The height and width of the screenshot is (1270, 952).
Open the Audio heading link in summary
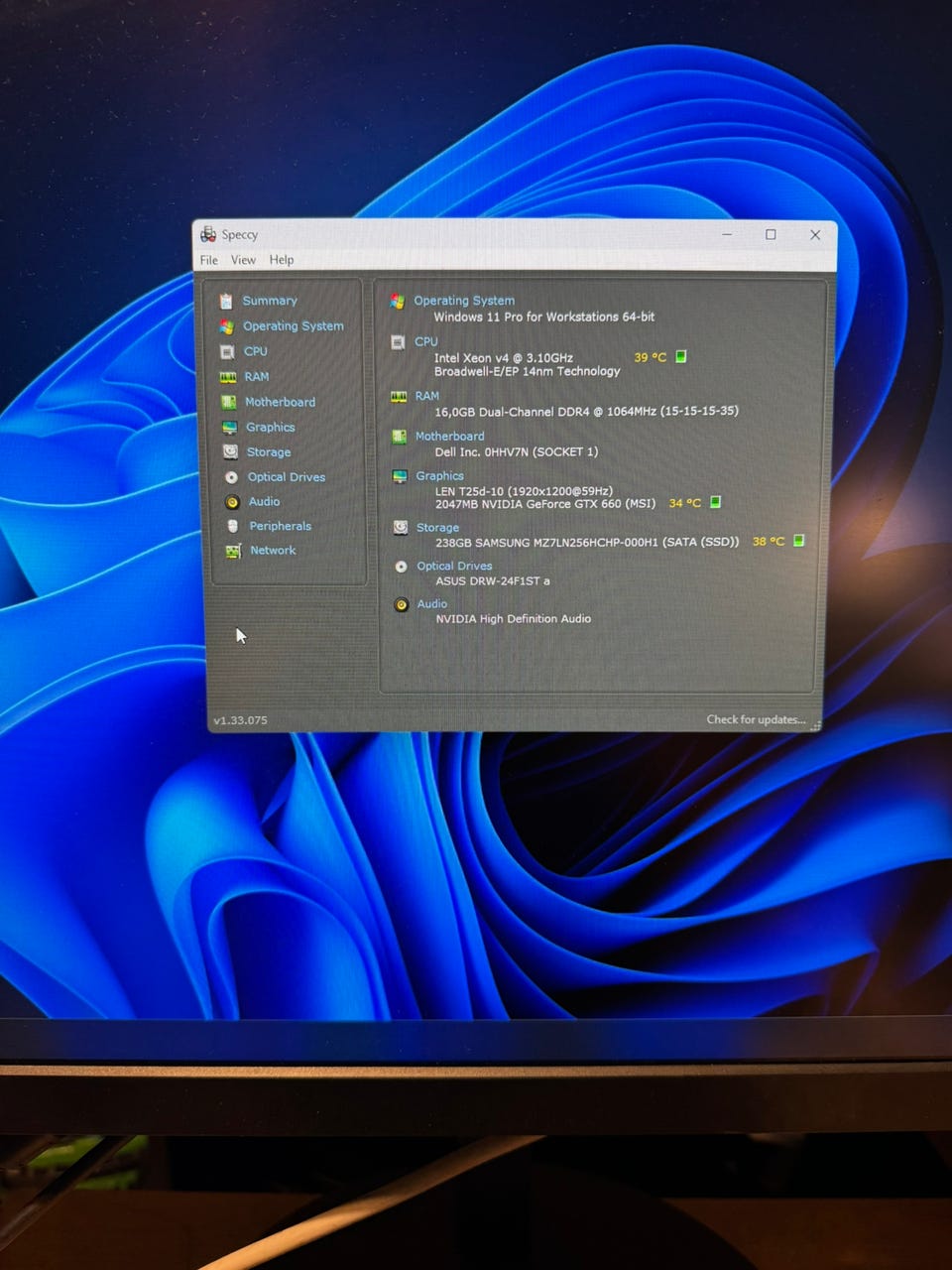(432, 604)
